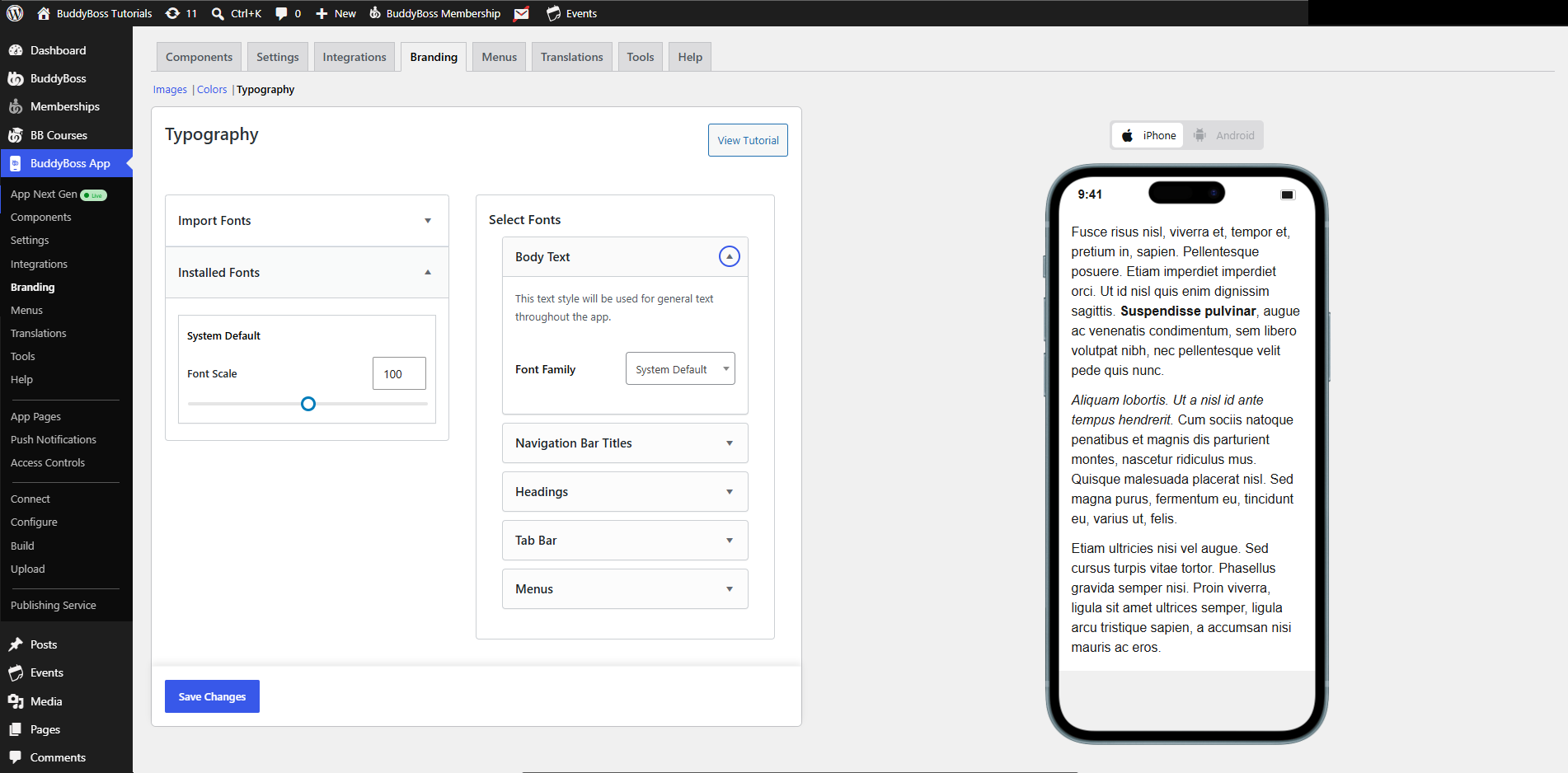Switch to the Components tab
Viewport: 1568px width, 773px height.
tap(199, 57)
